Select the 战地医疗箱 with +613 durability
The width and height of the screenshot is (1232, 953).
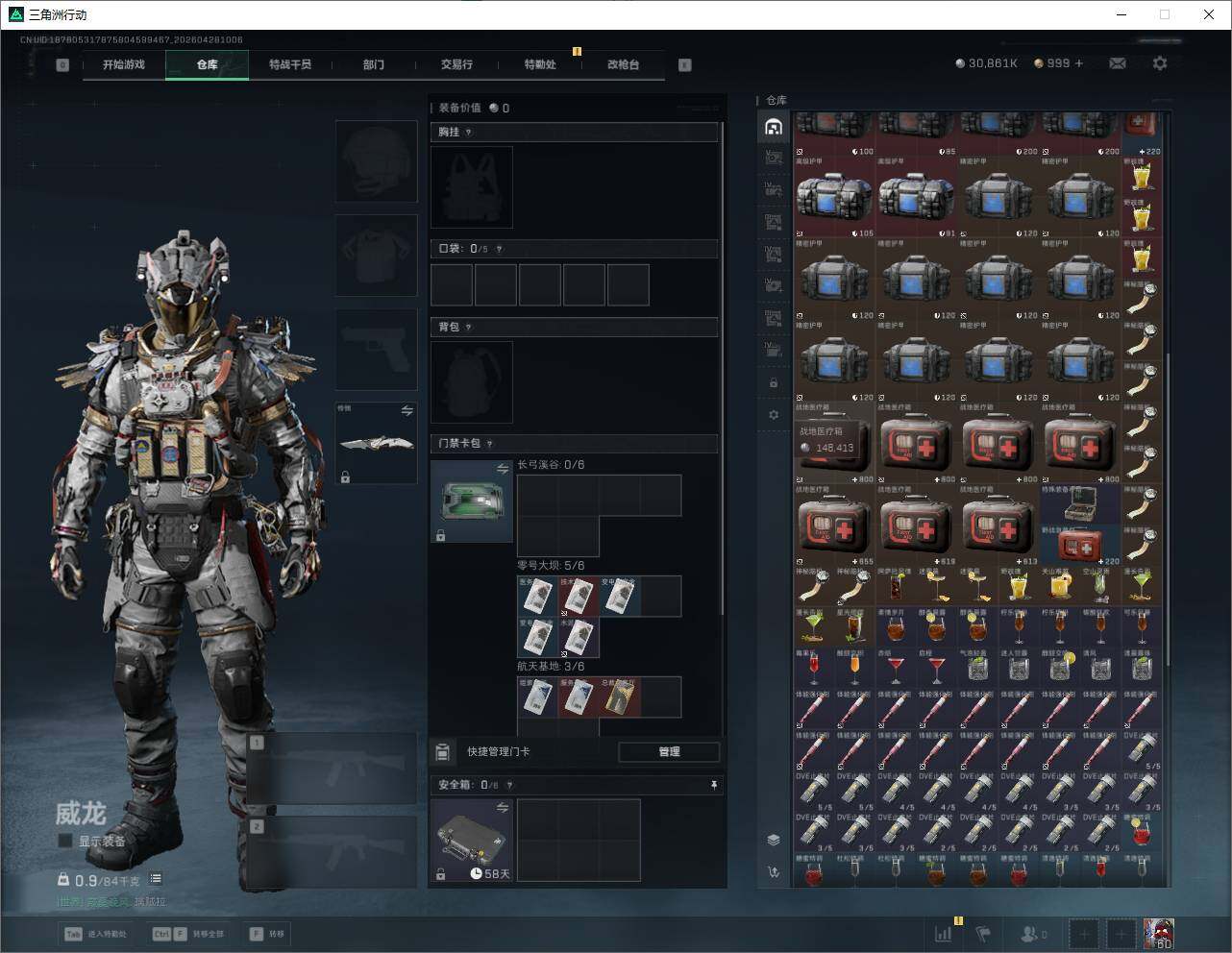998,525
